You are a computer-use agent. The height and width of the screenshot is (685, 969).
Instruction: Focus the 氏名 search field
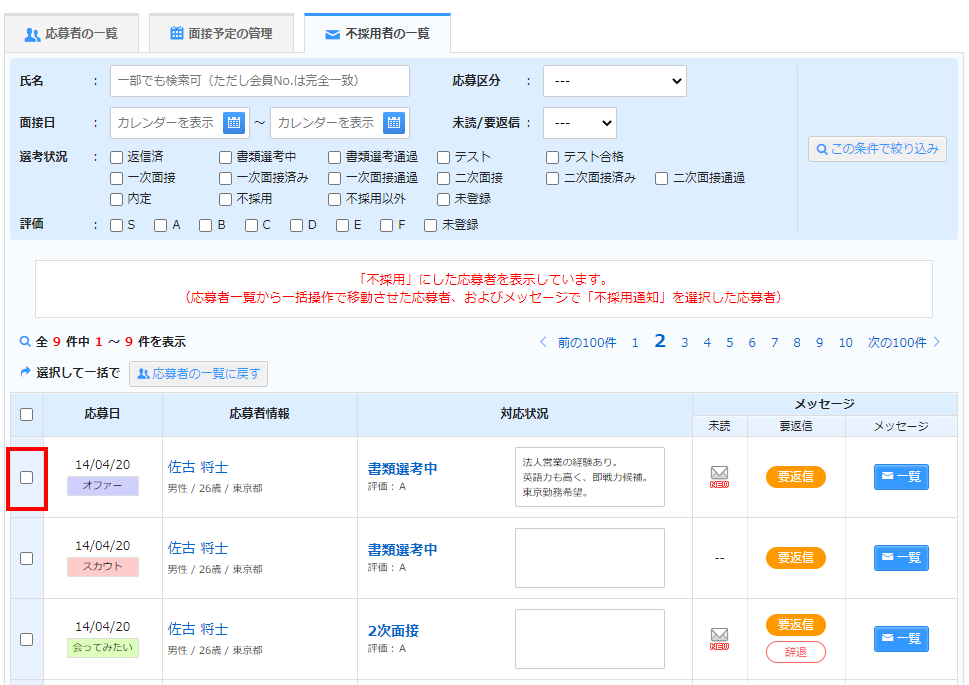(260, 81)
